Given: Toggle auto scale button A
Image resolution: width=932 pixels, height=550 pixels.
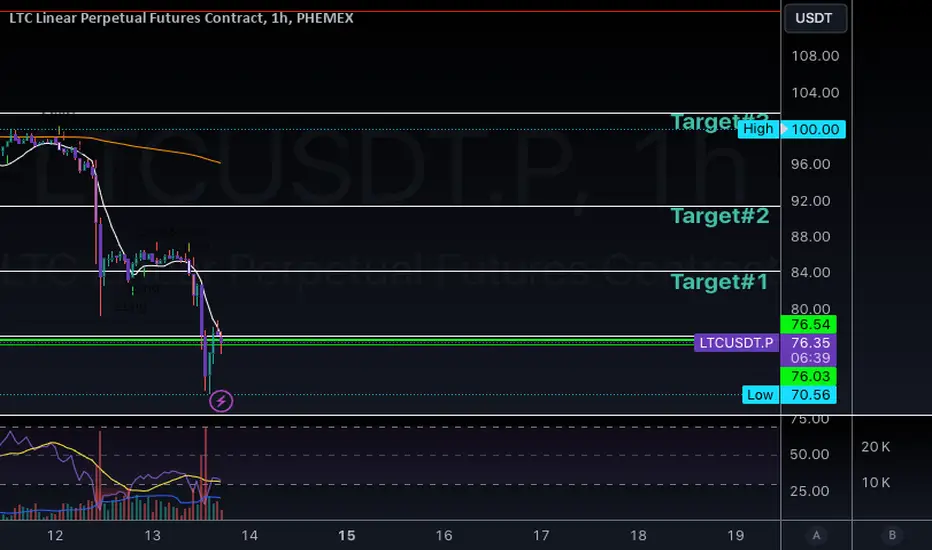Looking at the screenshot, I should pos(816,535).
